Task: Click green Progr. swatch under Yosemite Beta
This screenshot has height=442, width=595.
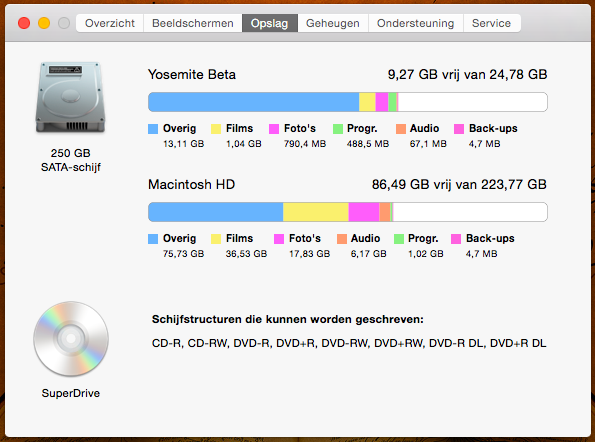Action: 338,129
